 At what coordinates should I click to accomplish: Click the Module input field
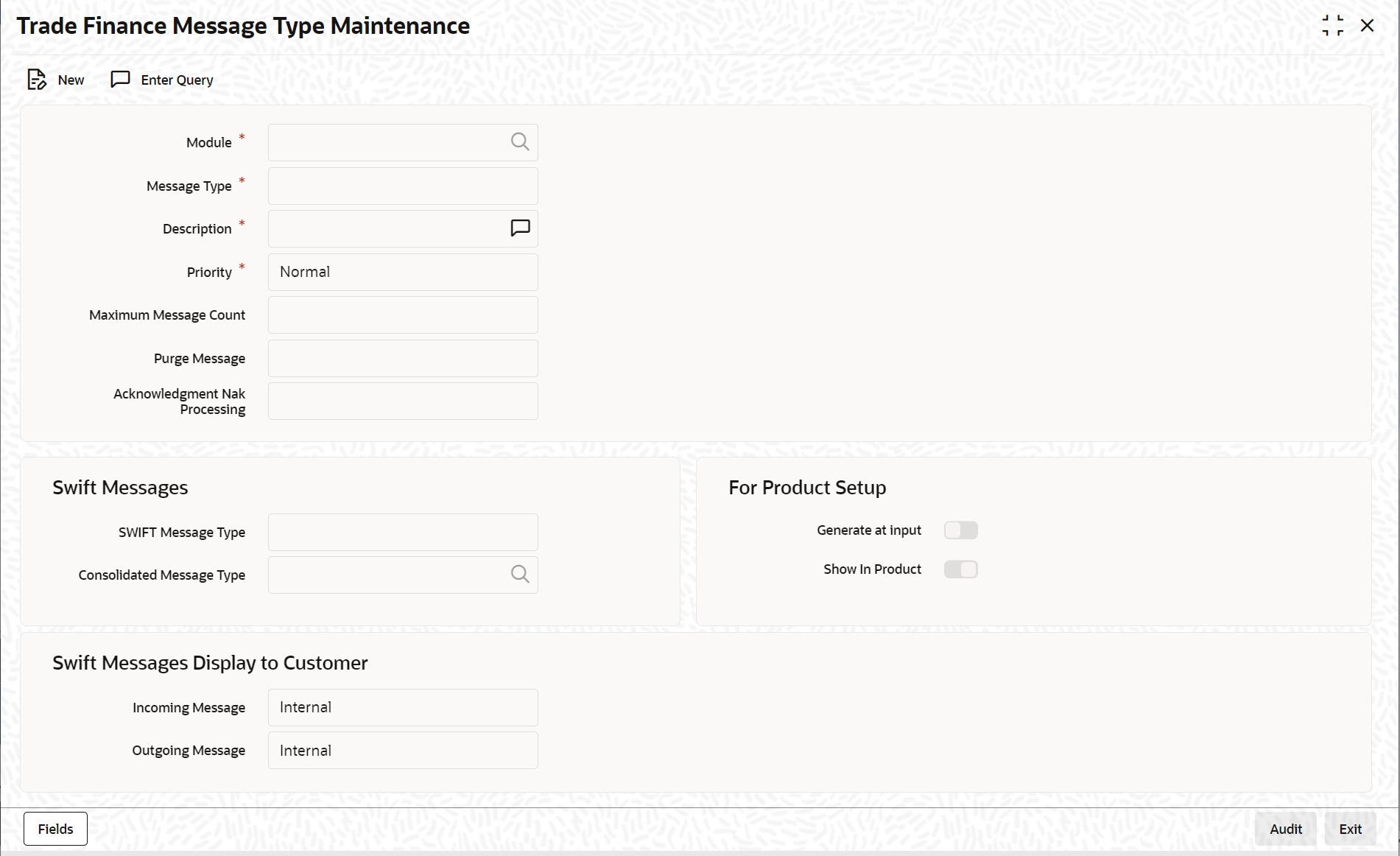(x=390, y=141)
